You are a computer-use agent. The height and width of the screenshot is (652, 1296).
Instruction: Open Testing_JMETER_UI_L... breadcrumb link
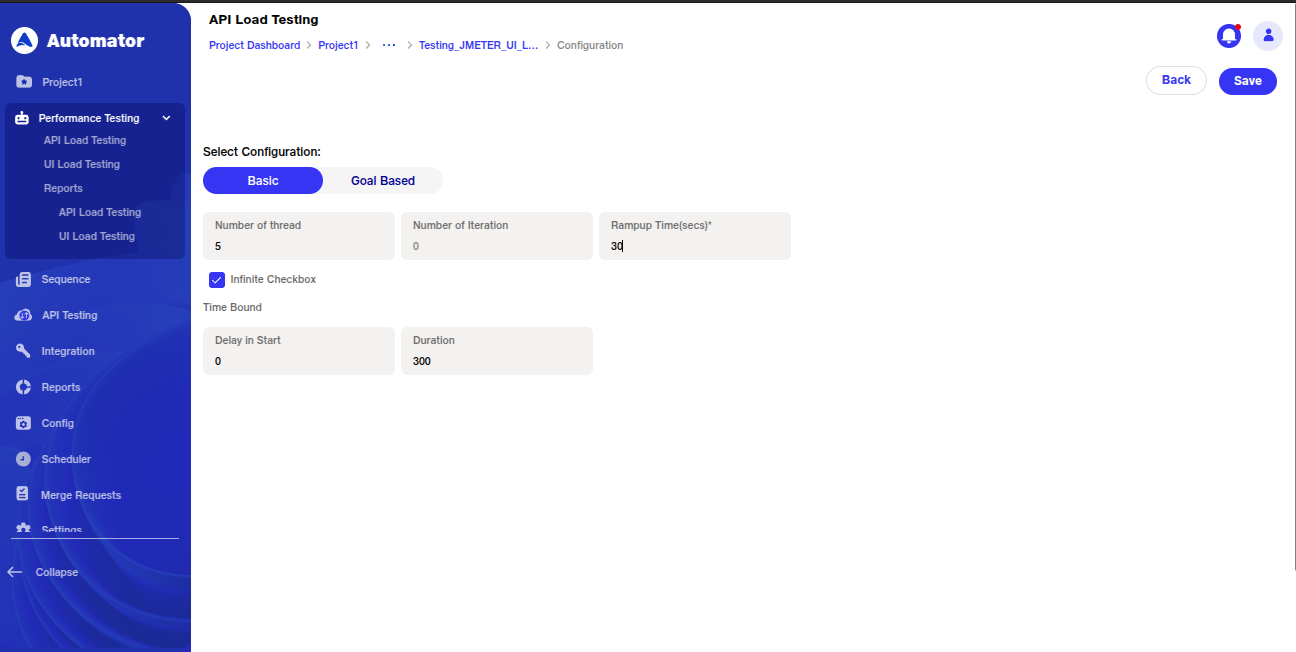pos(478,45)
